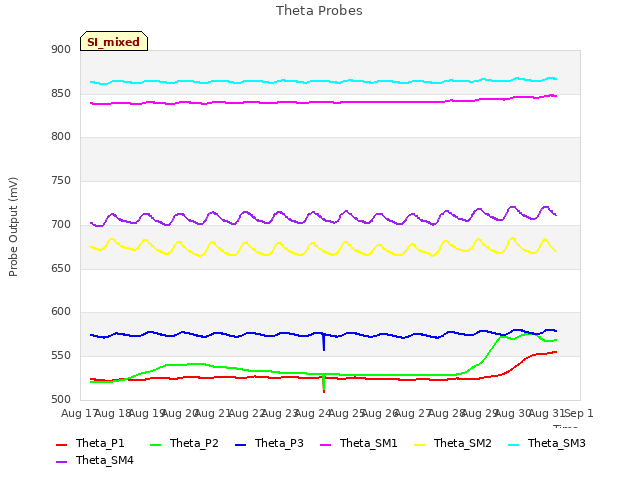Click the 550 y-axis tick label
The height and width of the screenshot is (480, 640).
coord(61,356)
